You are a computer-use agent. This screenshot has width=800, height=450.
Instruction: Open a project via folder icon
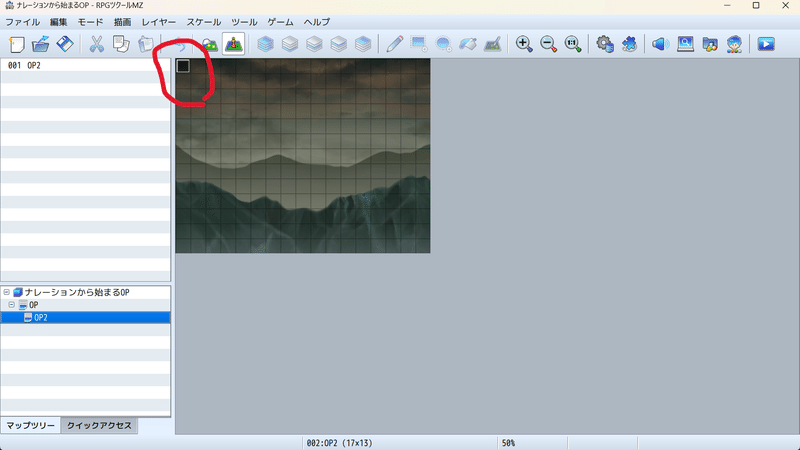point(41,44)
